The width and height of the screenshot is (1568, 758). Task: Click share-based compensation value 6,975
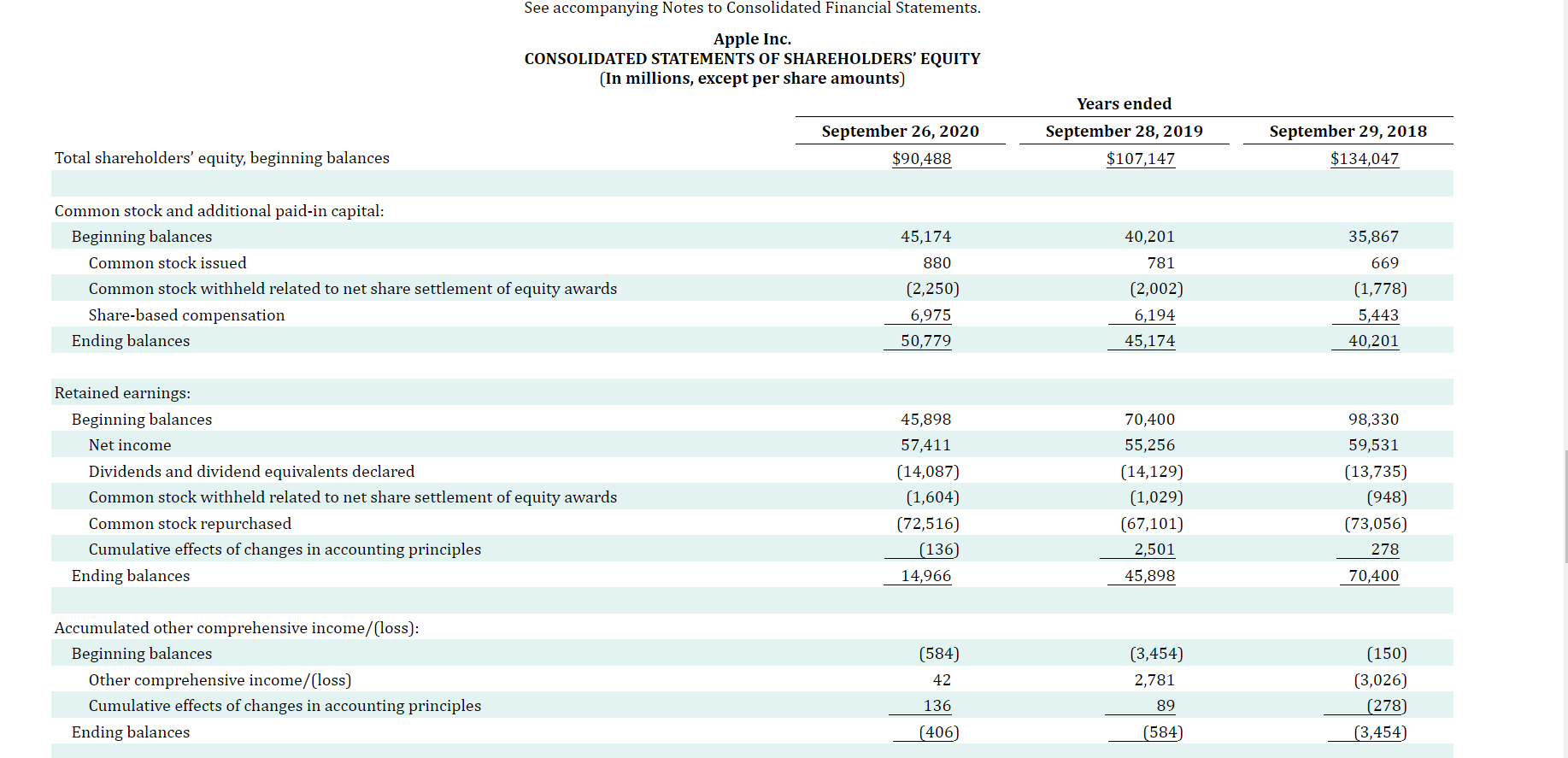[931, 315]
